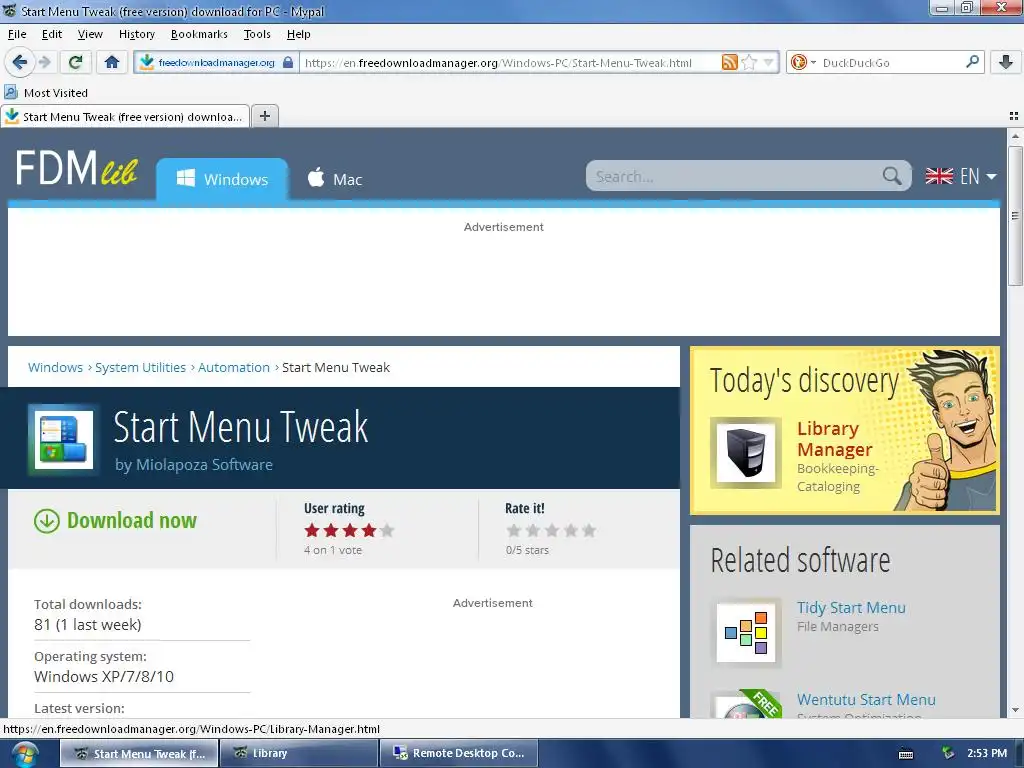Switch to the Windows platform tab
Screen dimensions: 1024x768
(222, 179)
